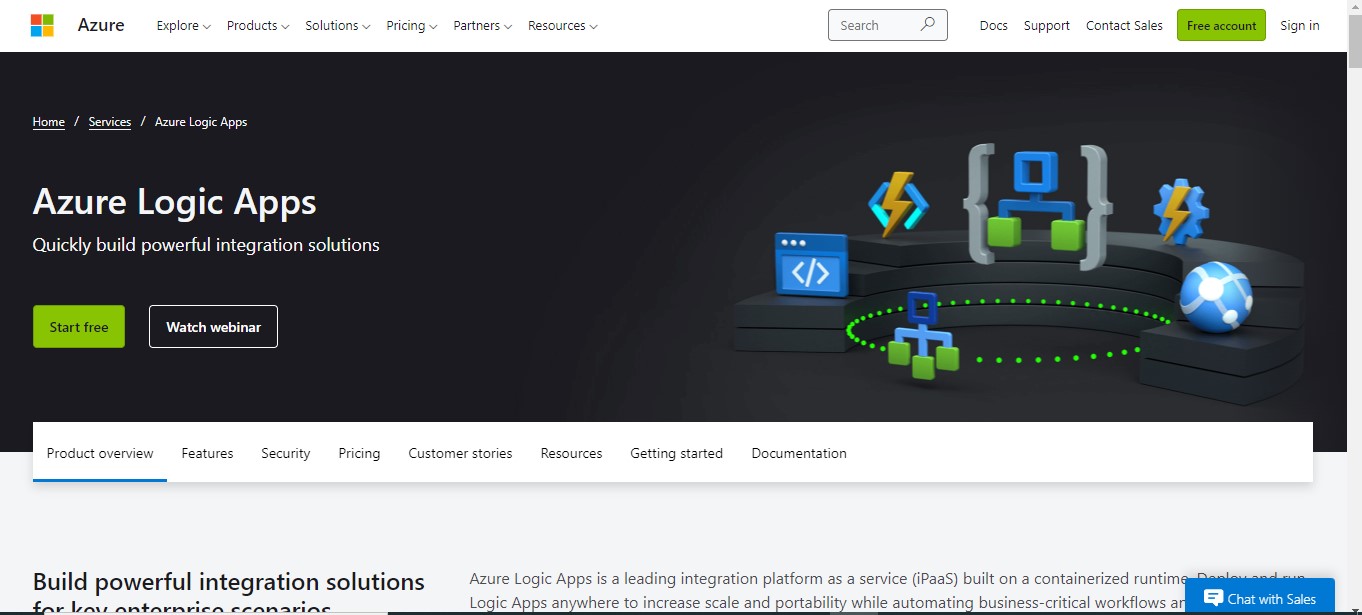
Task: Click the green Free account button
Action: pyautogui.click(x=1221, y=25)
